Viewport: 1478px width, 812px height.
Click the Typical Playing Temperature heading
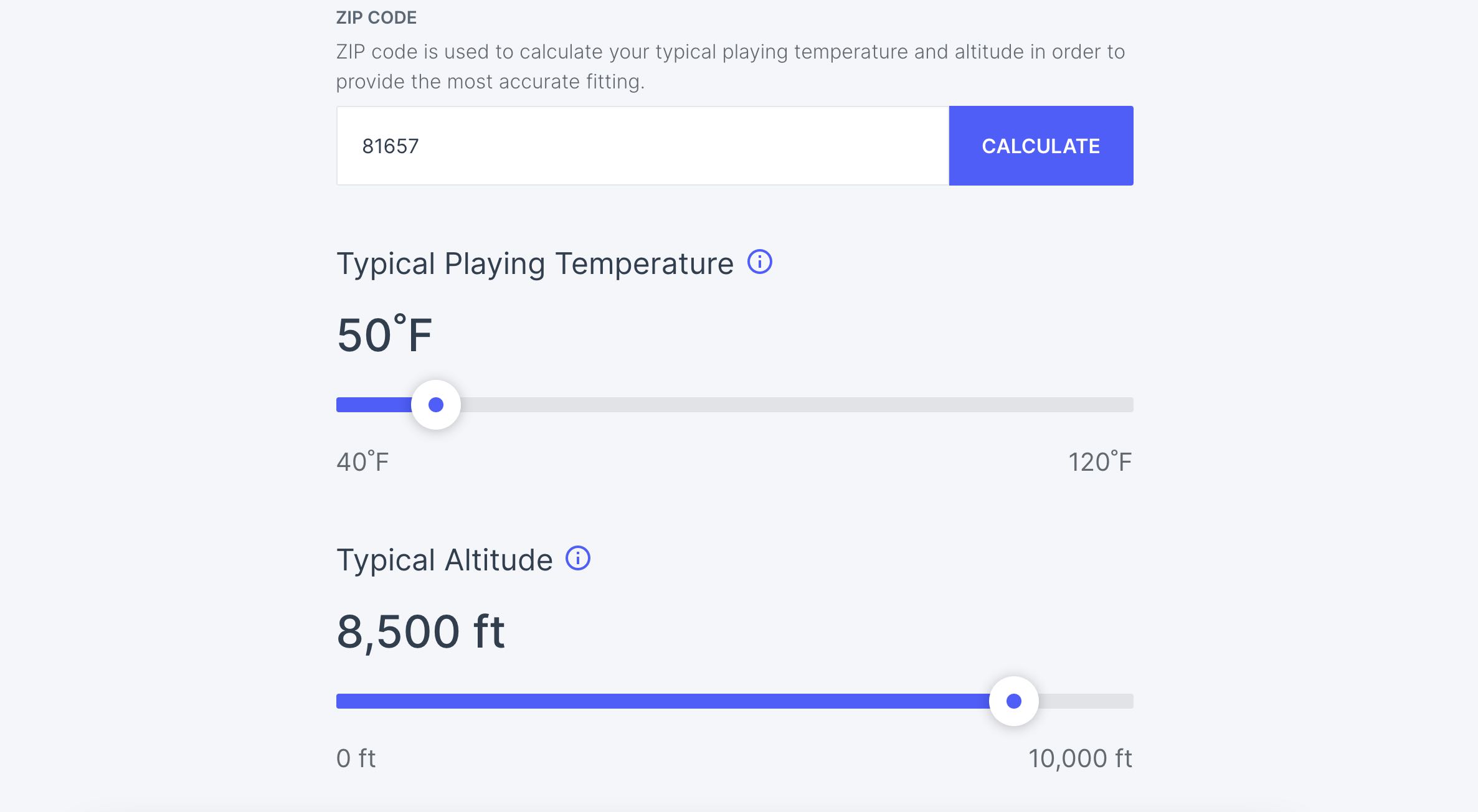tap(534, 263)
